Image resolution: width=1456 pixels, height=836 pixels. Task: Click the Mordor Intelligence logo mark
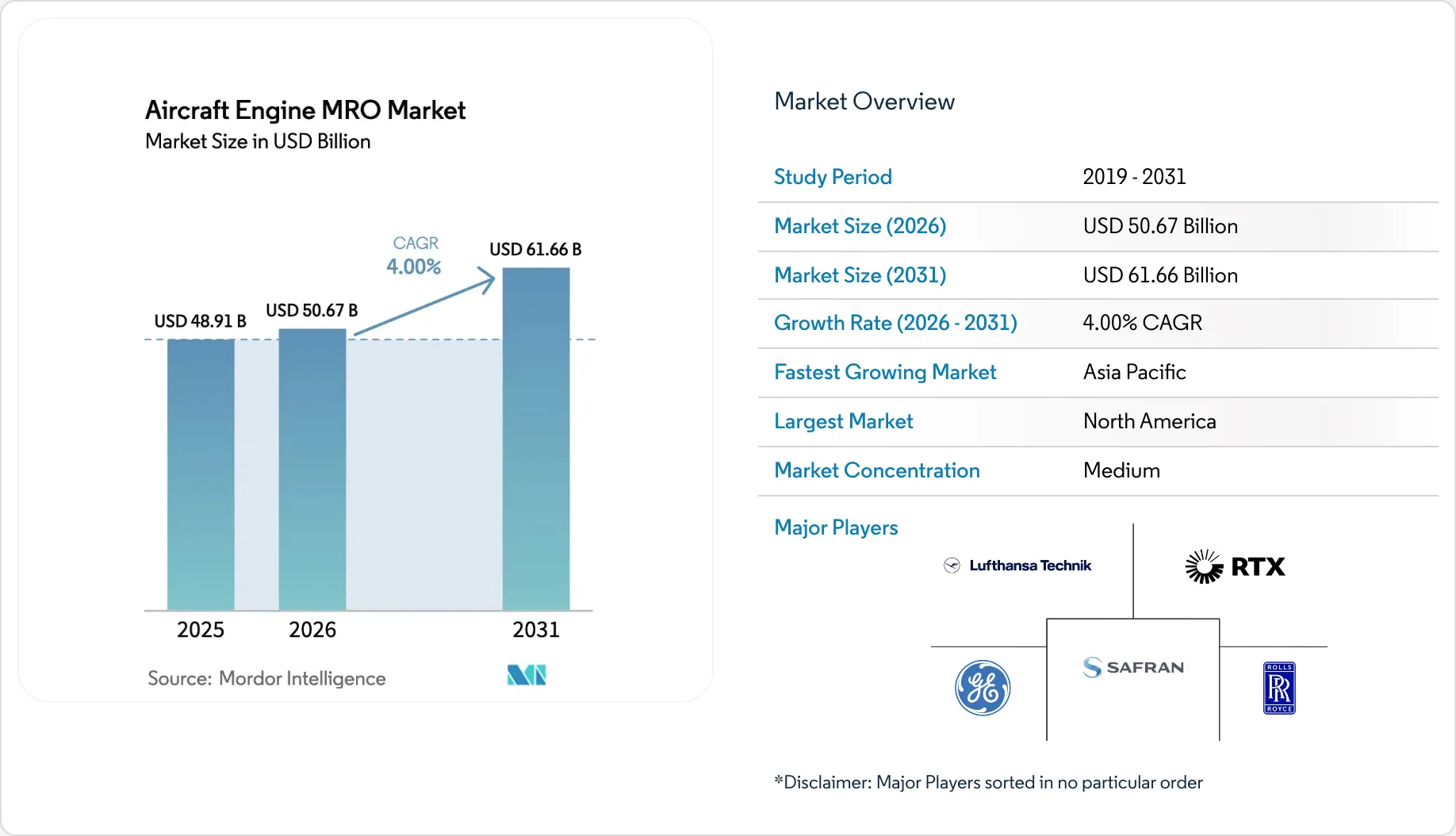pos(527,675)
